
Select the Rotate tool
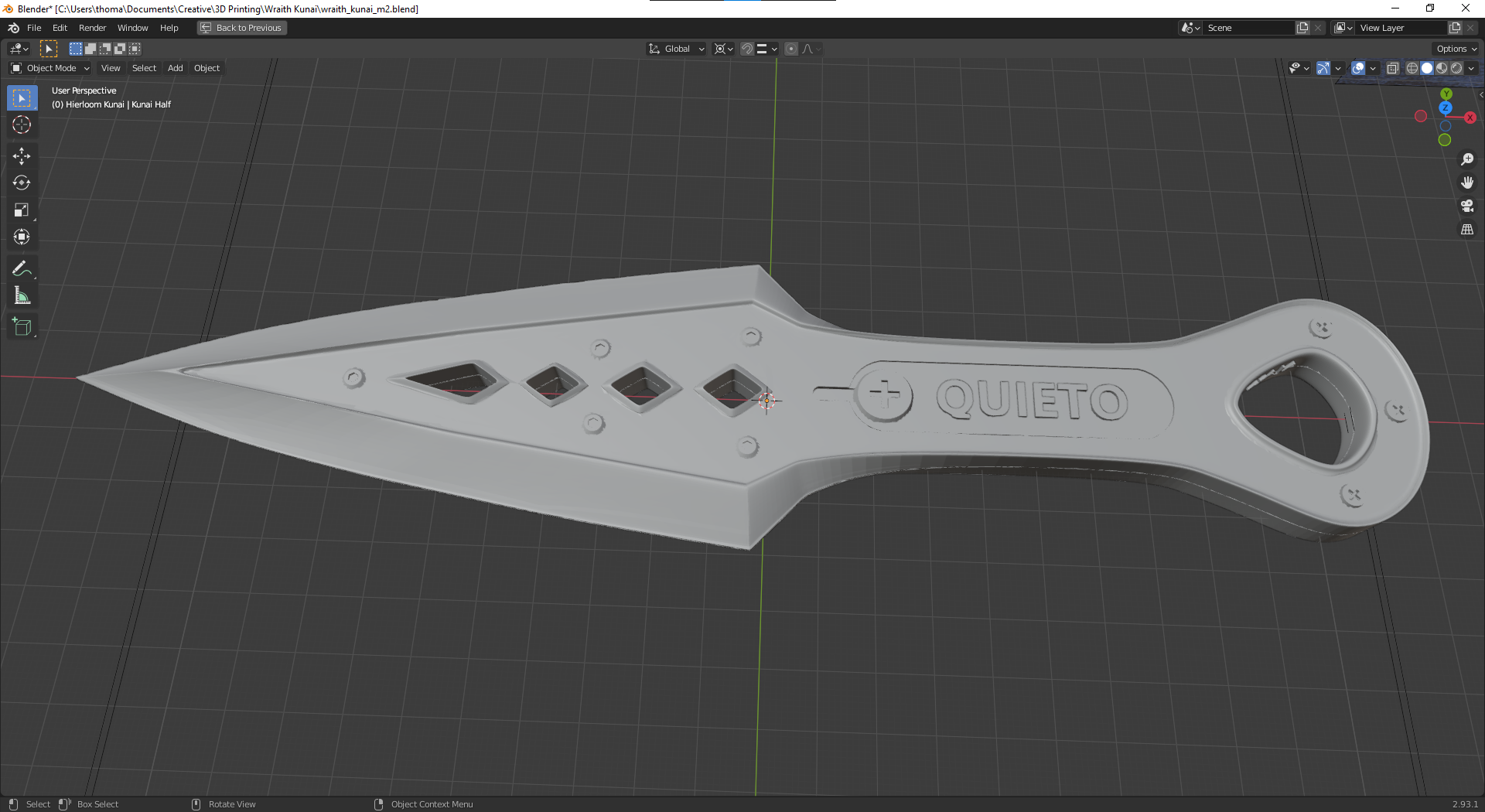21,183
